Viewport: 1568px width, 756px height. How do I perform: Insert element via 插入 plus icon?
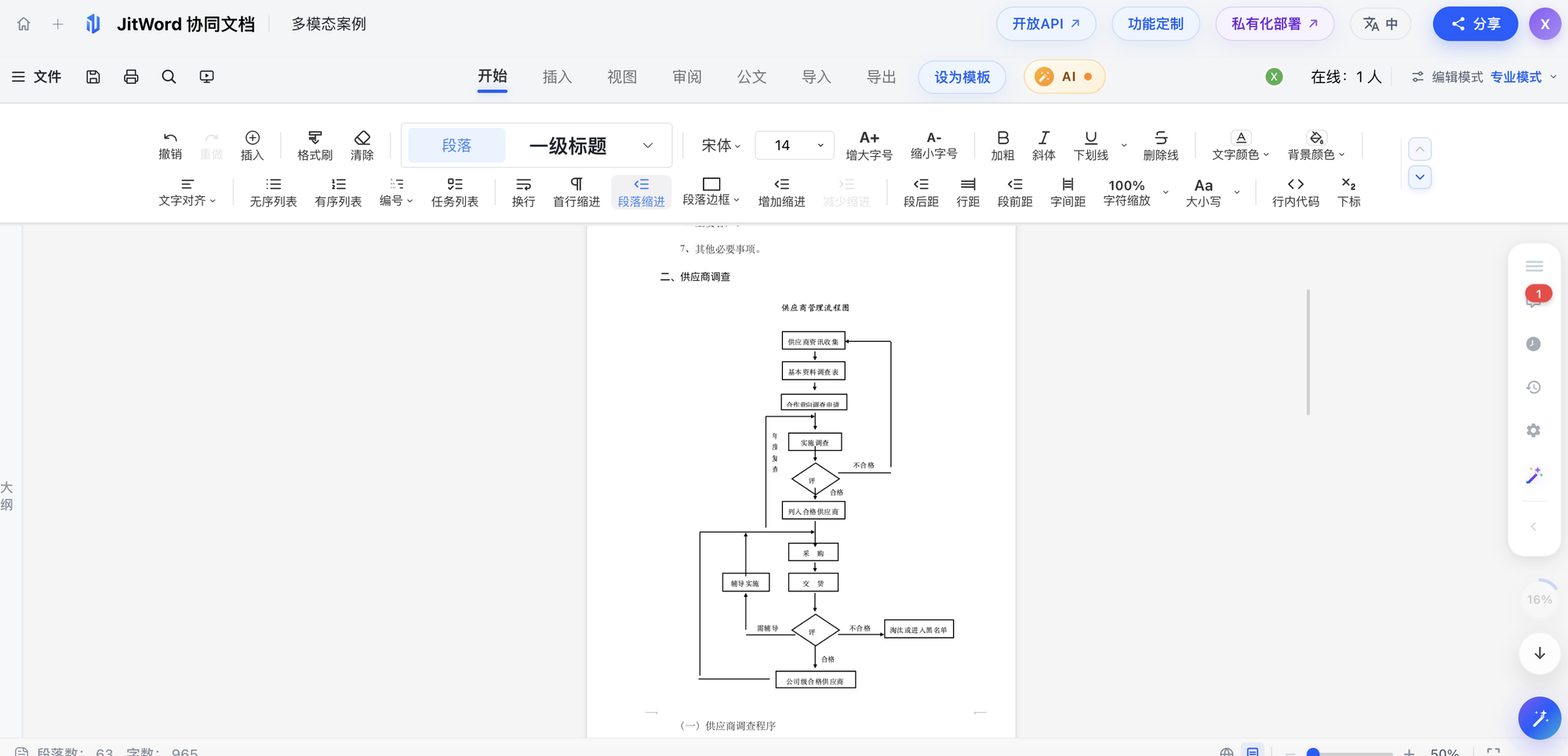click(252, 146)
